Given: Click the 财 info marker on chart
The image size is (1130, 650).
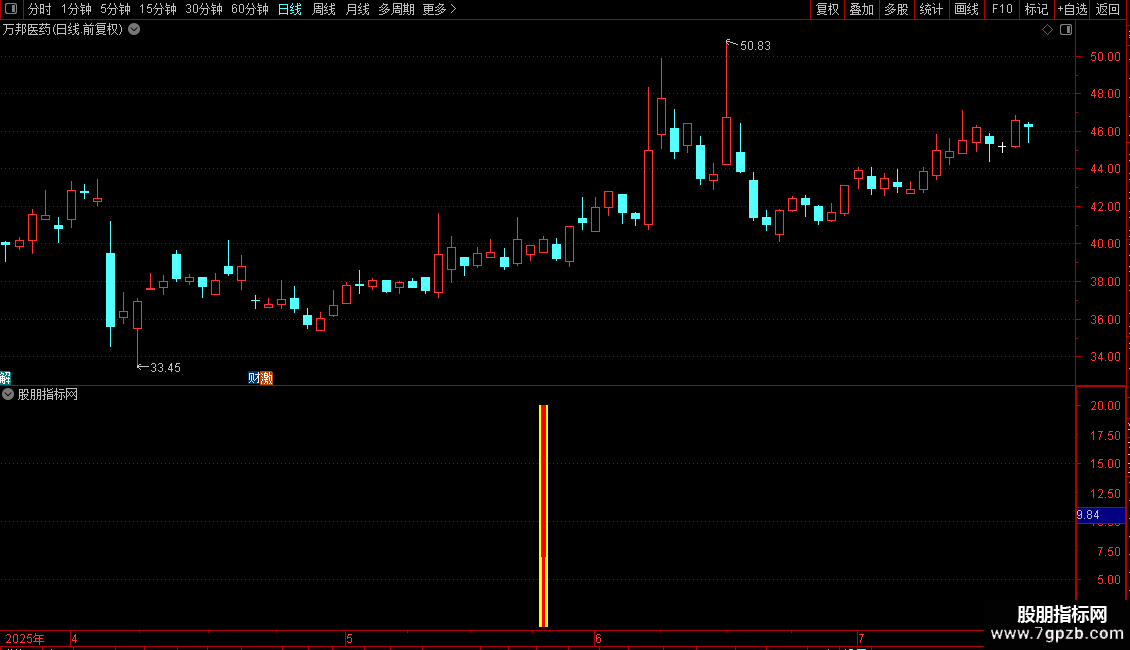Looking at the screenshot, I should (x=254, y=378).
